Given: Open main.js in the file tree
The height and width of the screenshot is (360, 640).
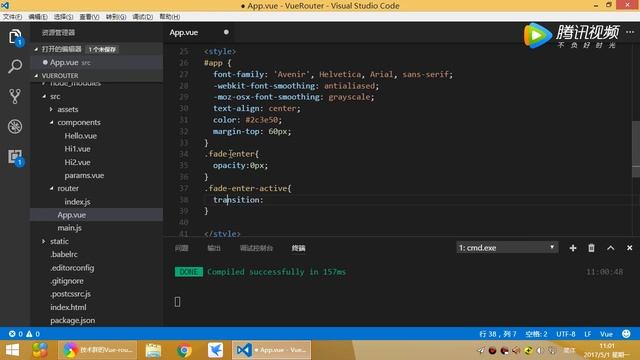Looking at the screenshot, I should (x=69, y=228).
